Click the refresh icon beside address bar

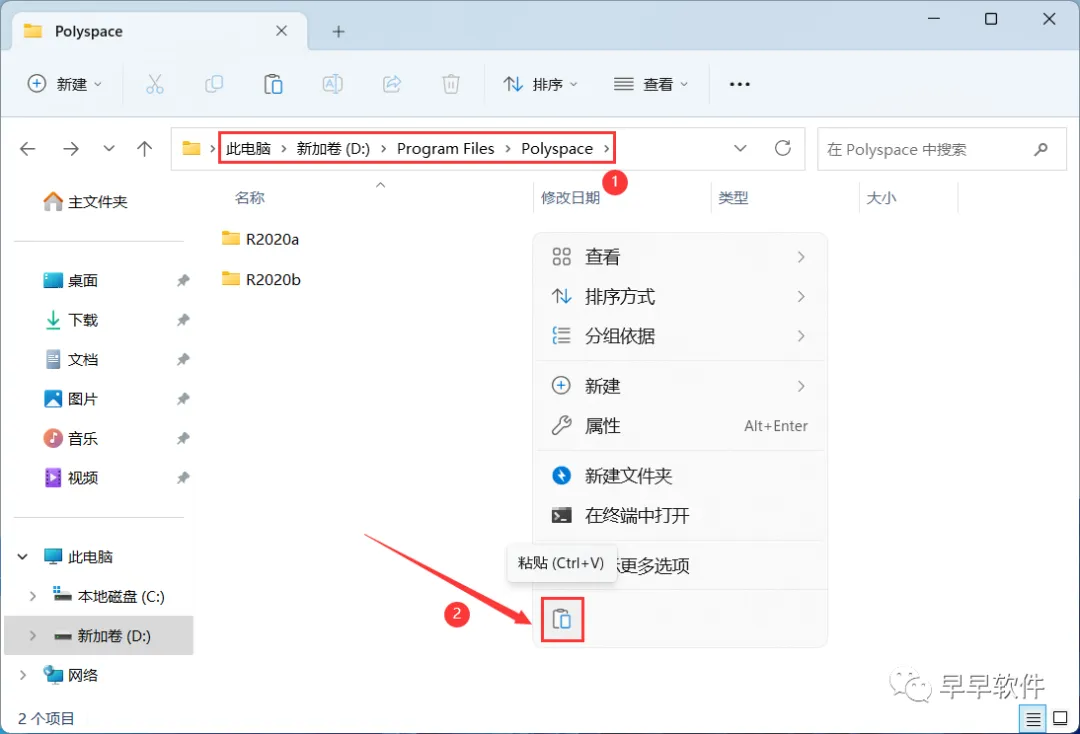(783, 148)
